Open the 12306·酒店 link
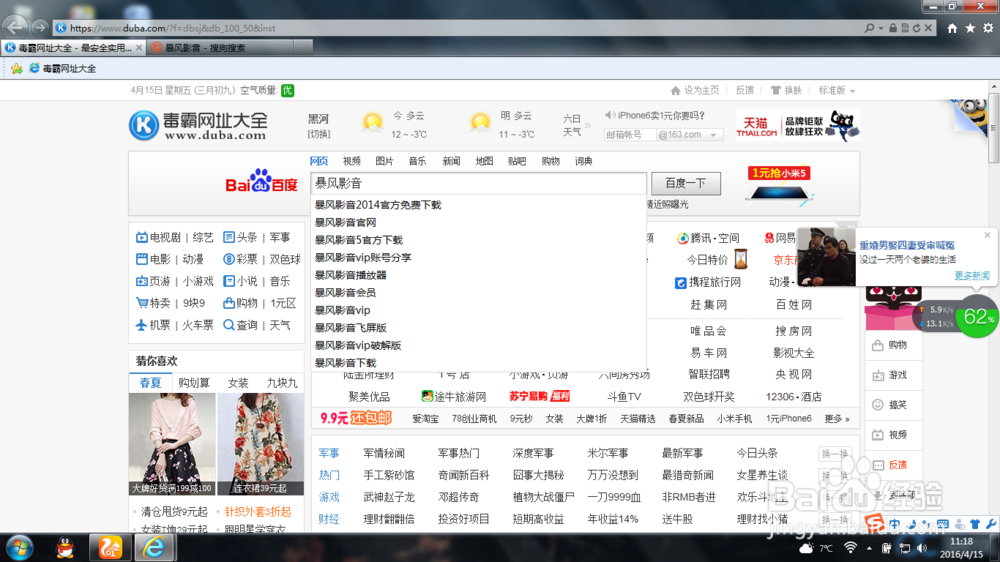Viewport: 1000px width, 562px height. [x=793, y=397]
